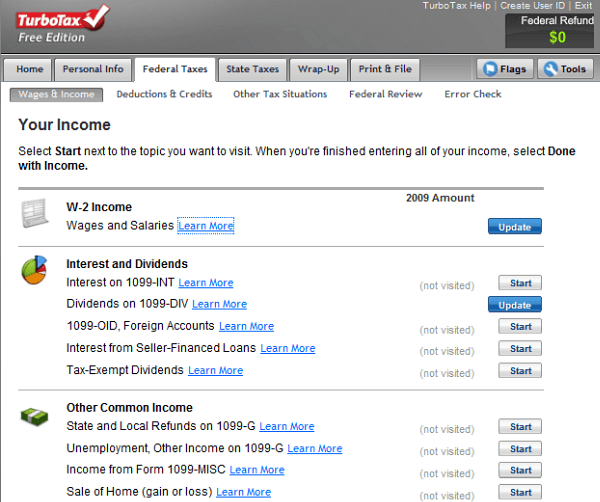Click the Interest and Dividends pie chart icon

click(36, 272)
